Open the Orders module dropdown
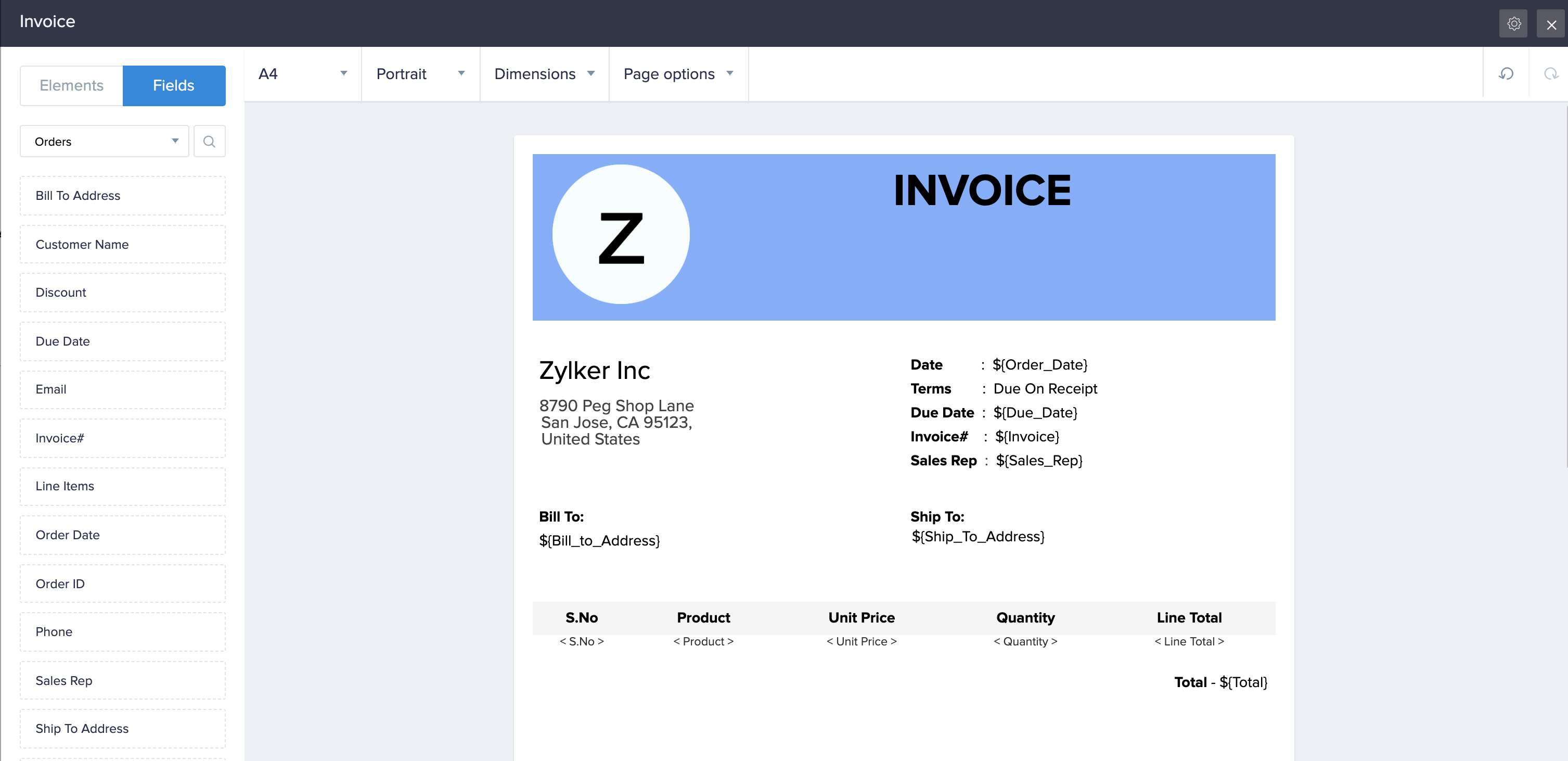This screenshot has width=1568, height=761. 105,141
